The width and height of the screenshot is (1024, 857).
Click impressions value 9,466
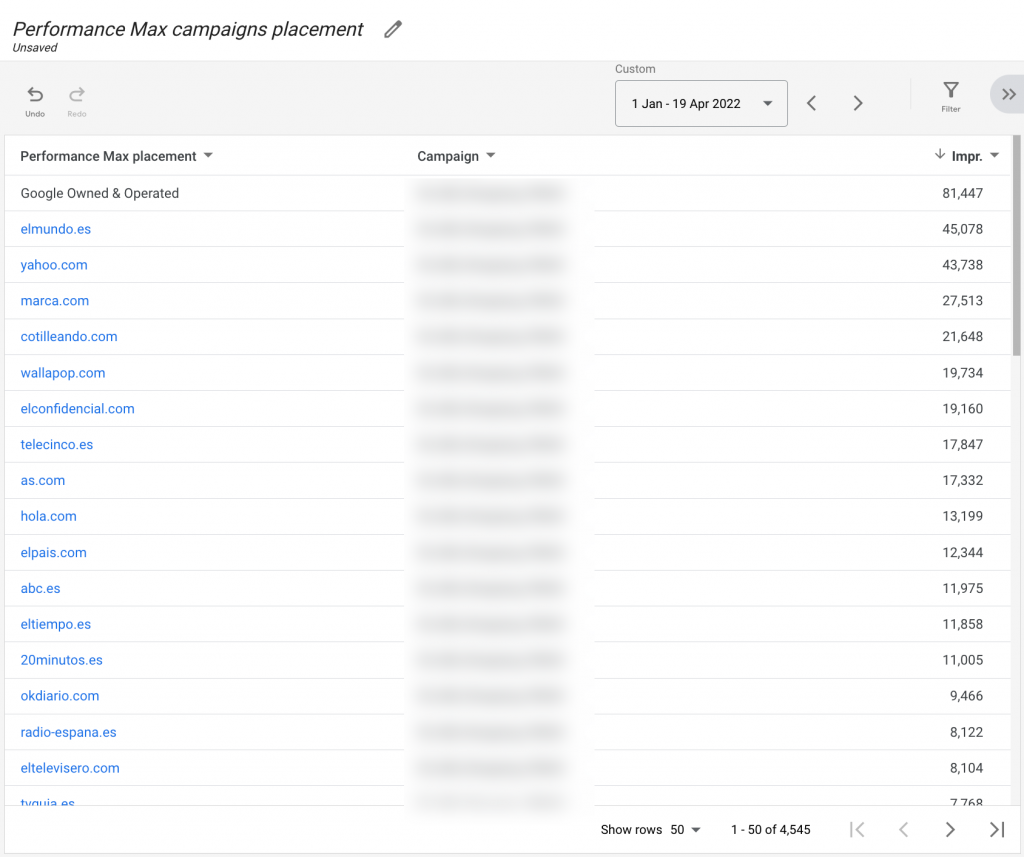point(966,696)
